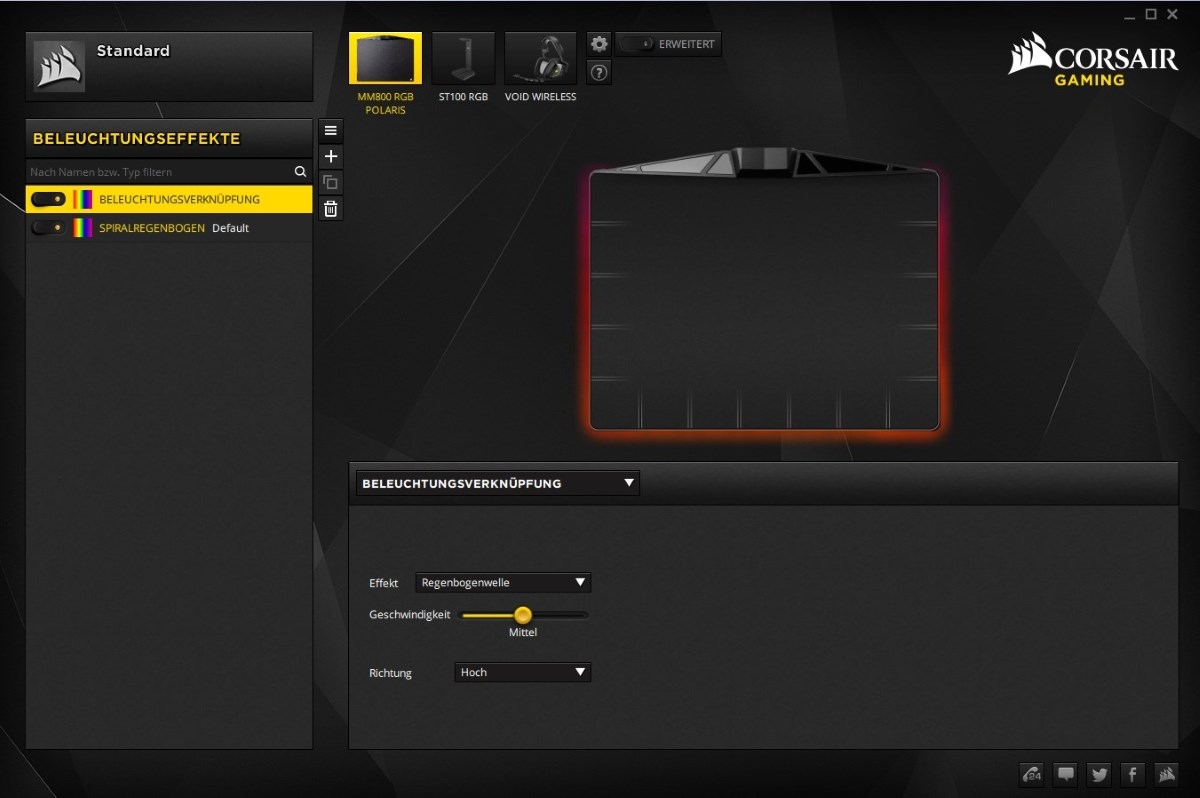The image size is (1200, 798).
Task: Open the chat support icon in footer
Action: point(1066,773)
